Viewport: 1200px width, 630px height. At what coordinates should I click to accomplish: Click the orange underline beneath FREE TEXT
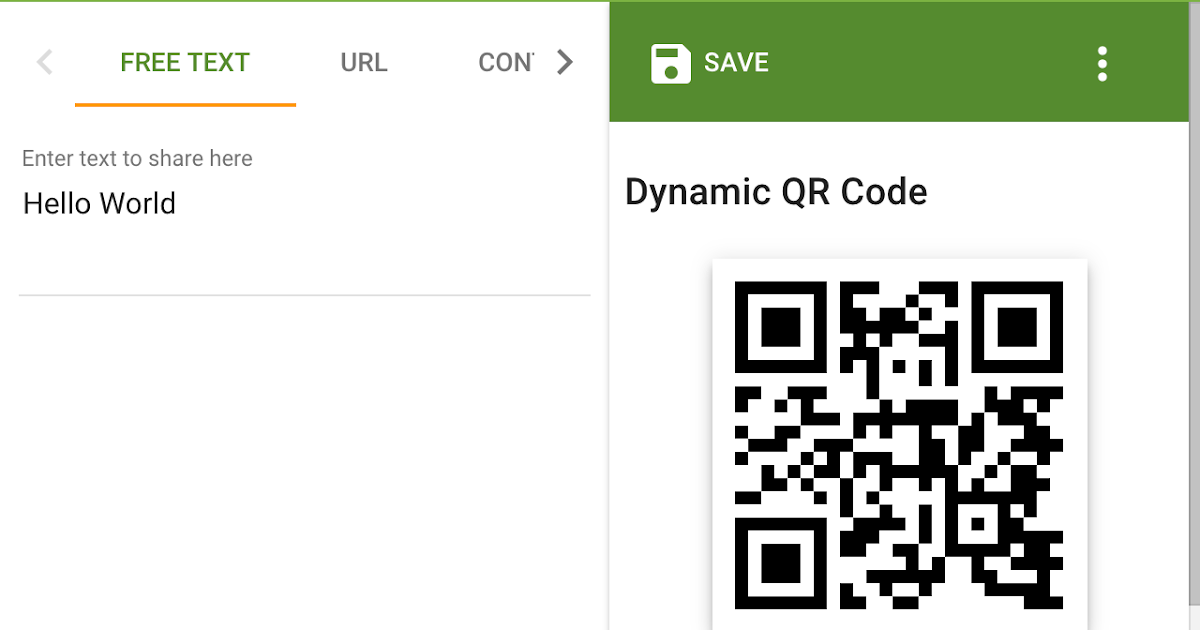click(185, 104)
